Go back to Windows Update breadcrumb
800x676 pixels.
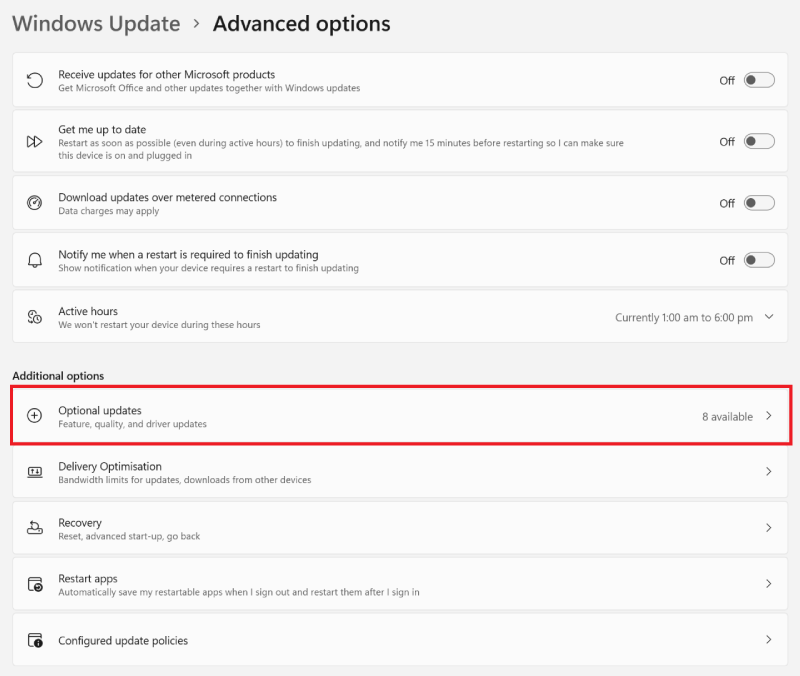[x=96, y=23]
